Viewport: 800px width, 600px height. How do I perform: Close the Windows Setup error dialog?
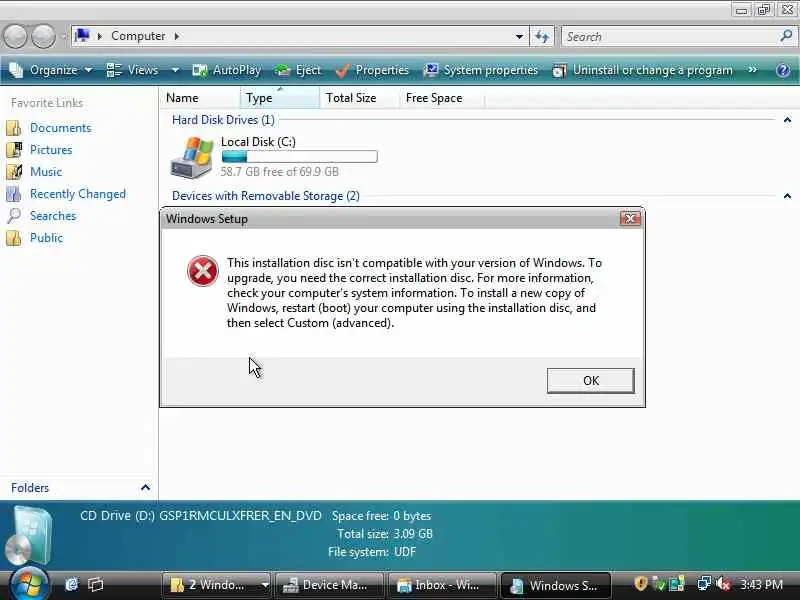[x=630, y=218]
